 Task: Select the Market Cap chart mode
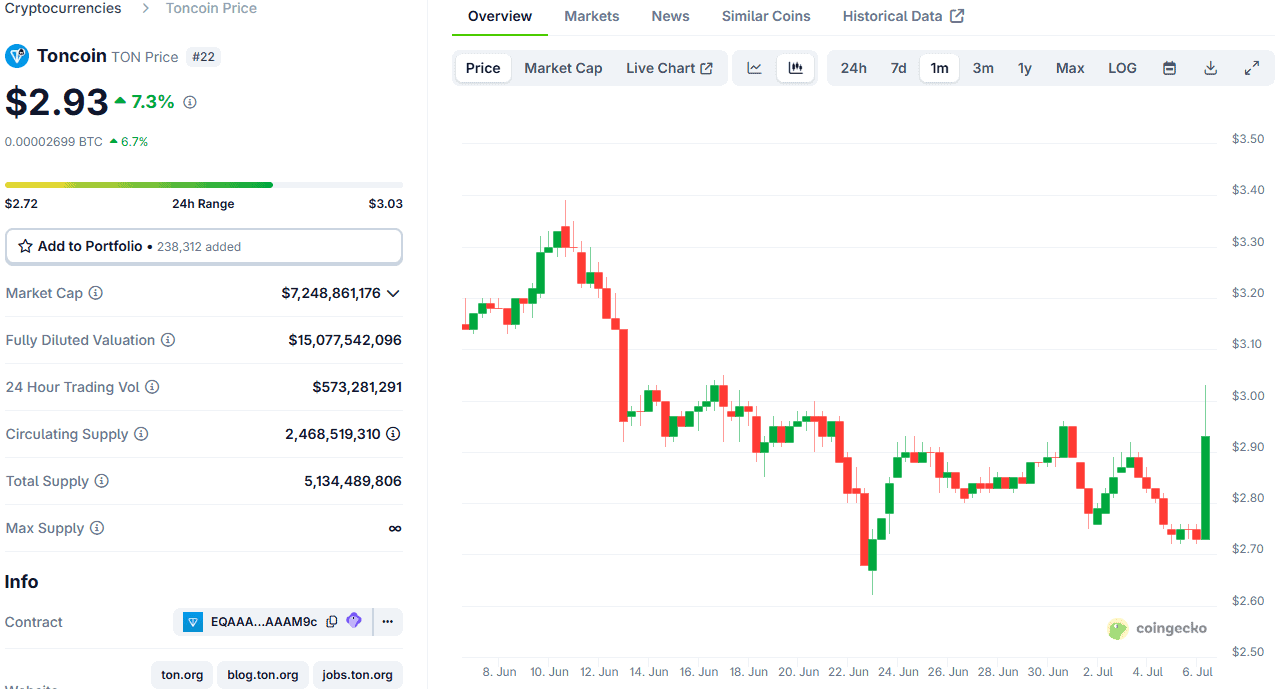click(563, 68)
